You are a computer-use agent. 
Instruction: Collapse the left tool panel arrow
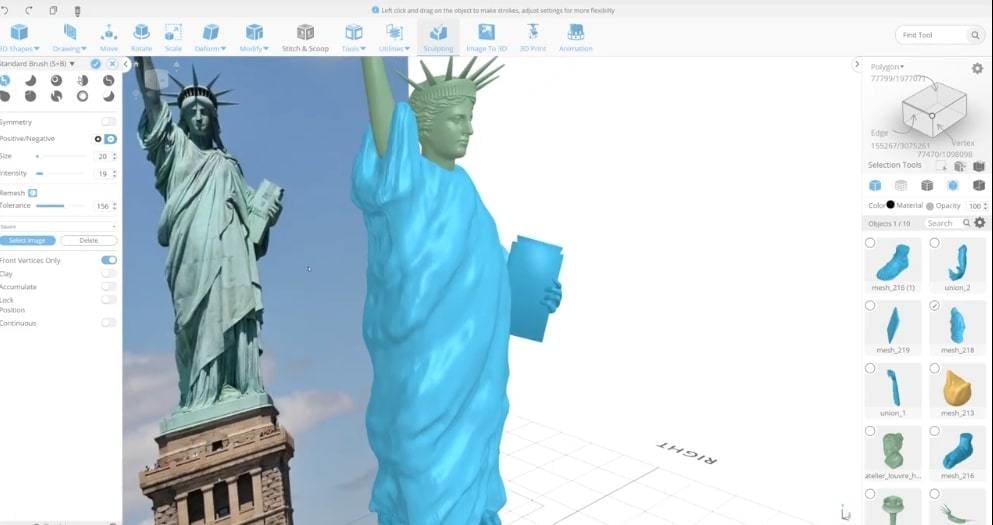(125, 64)
